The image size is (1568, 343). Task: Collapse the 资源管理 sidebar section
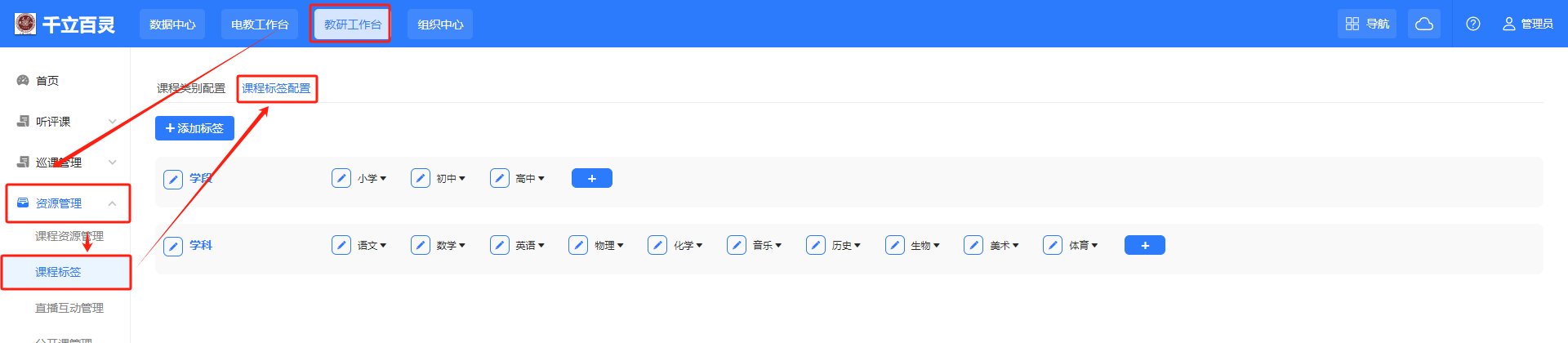112,203
